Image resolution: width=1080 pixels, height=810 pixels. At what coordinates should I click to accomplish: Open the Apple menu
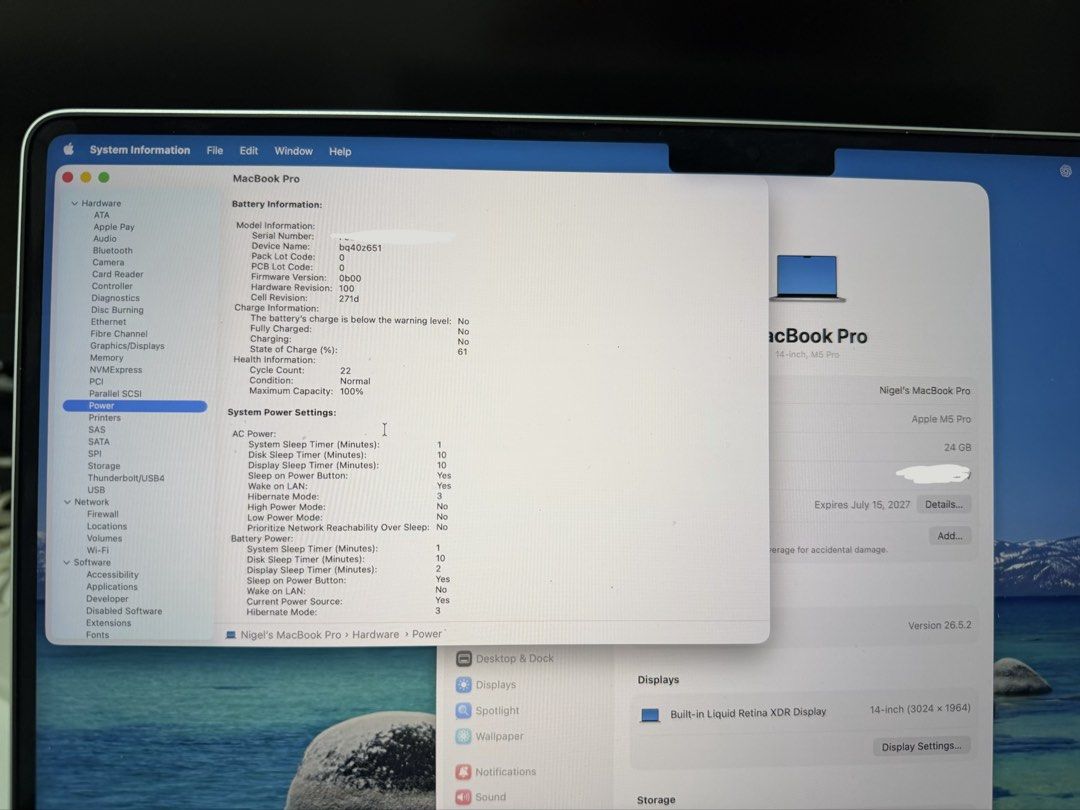pyautogui.click(x=69, y=149)
